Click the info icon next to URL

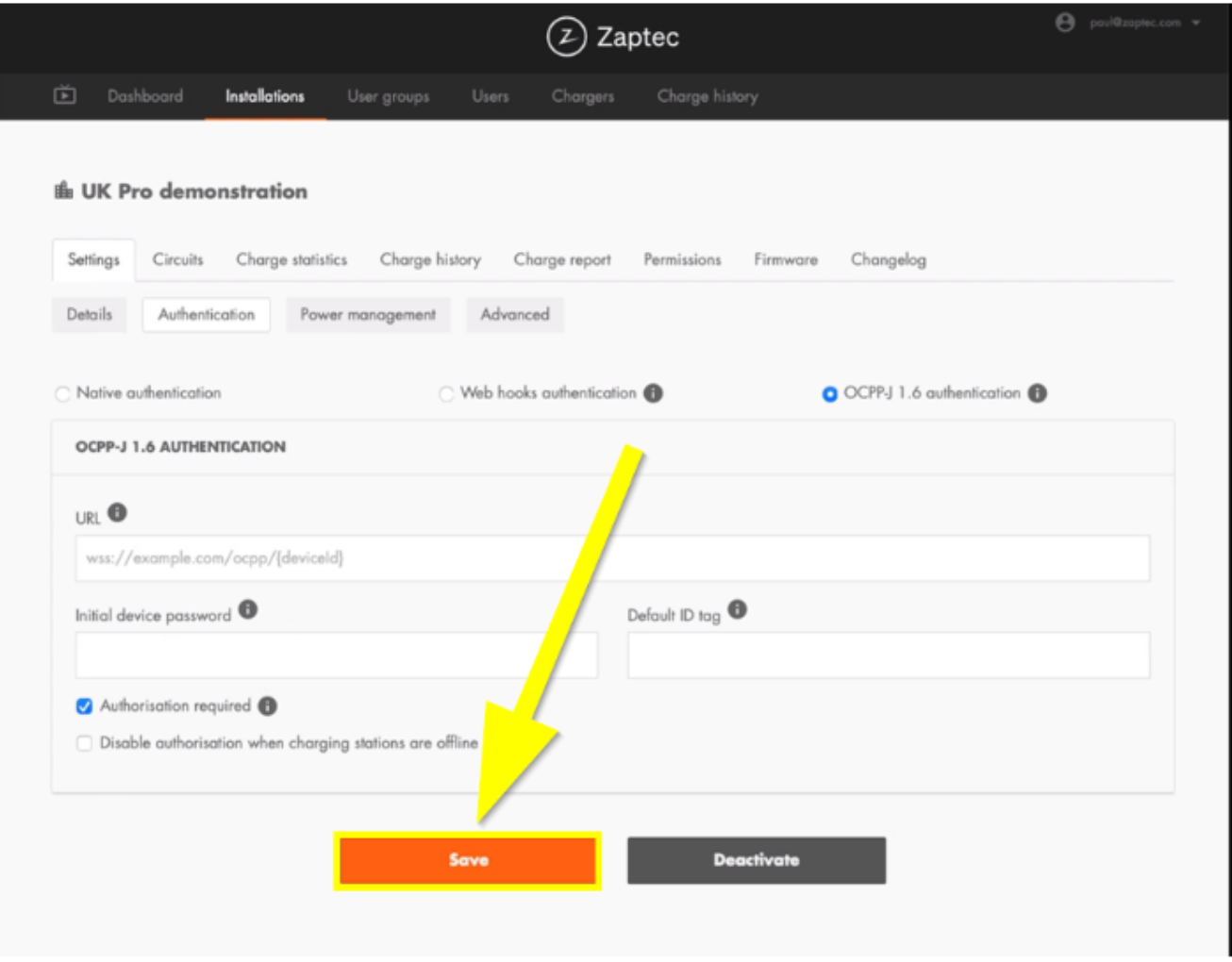pyautogui.click(x=117, y=512)
